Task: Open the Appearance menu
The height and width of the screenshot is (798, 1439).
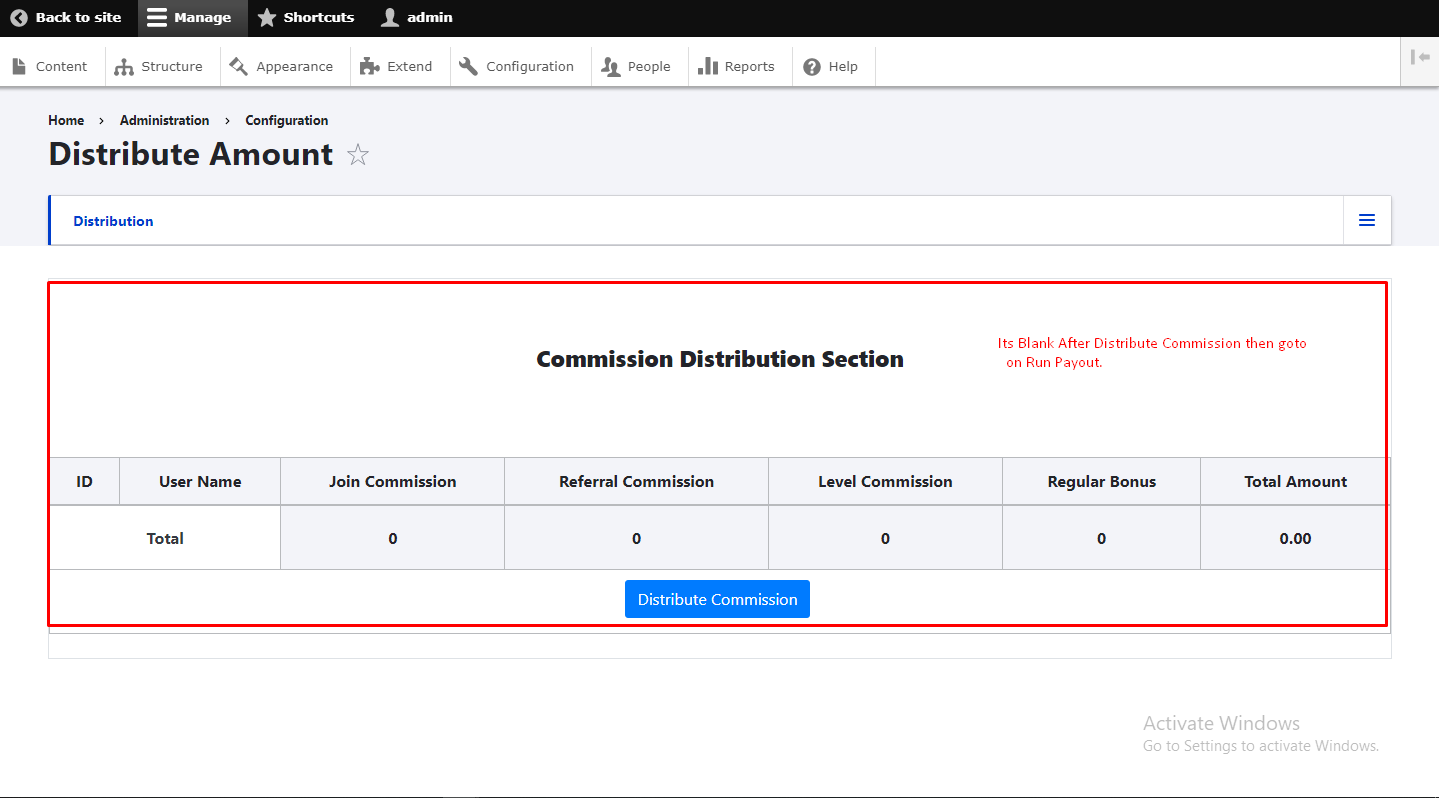Action: point(281,67)
